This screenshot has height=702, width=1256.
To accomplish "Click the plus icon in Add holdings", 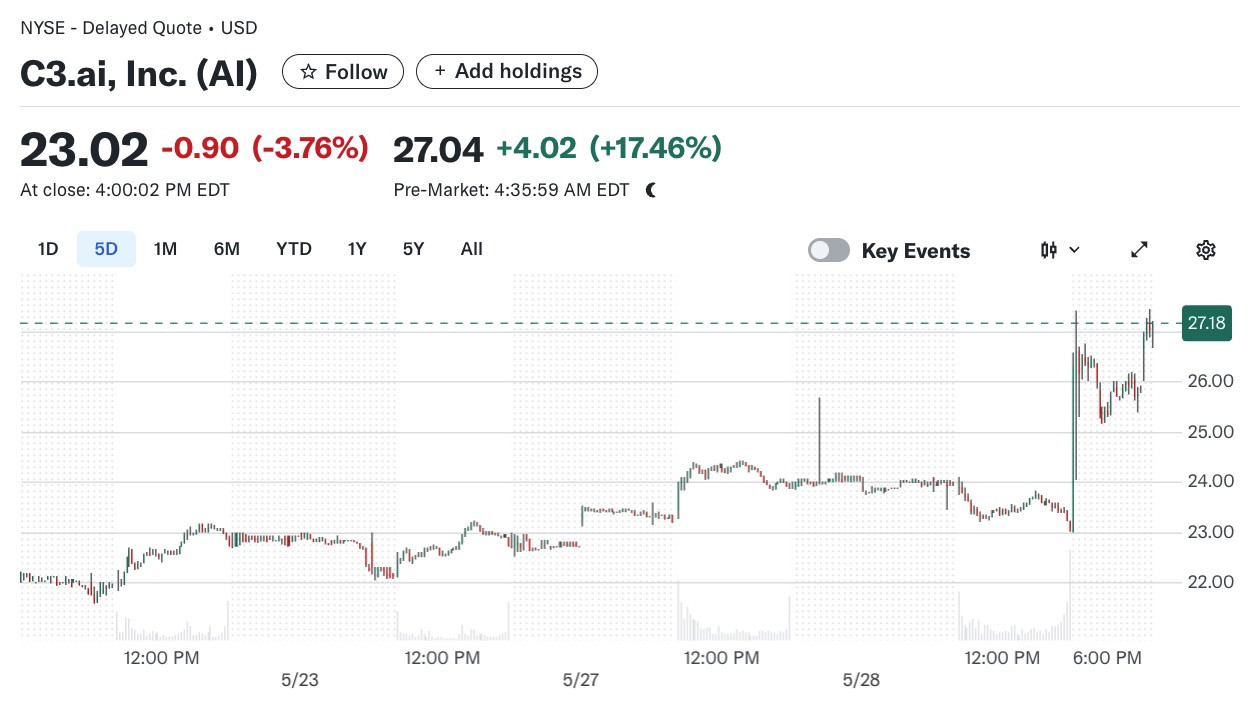I will [x=440, y=72].
